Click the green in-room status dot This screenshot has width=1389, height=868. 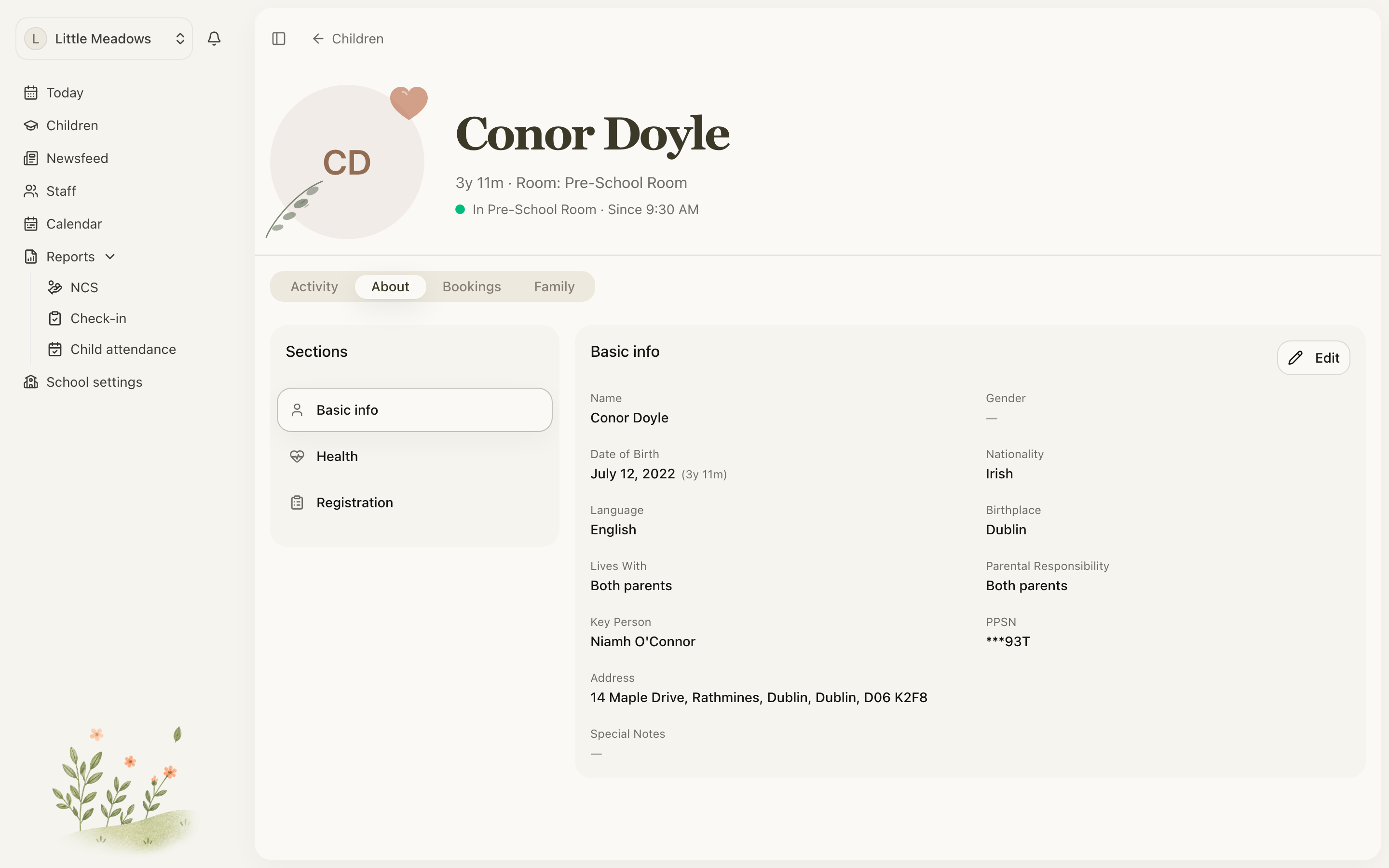pos(460,210)
